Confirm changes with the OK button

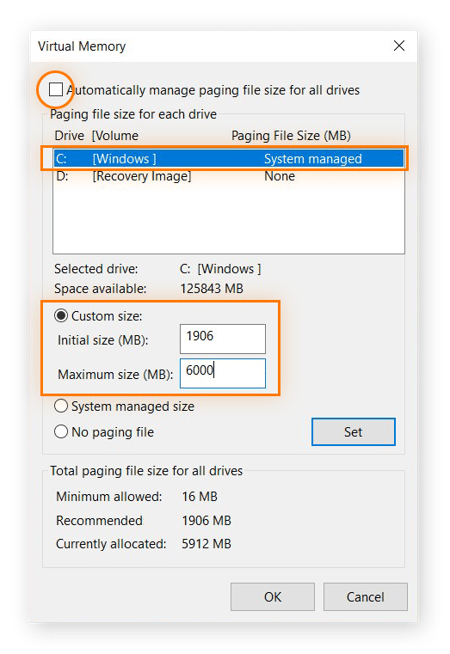tap(272, 597)
